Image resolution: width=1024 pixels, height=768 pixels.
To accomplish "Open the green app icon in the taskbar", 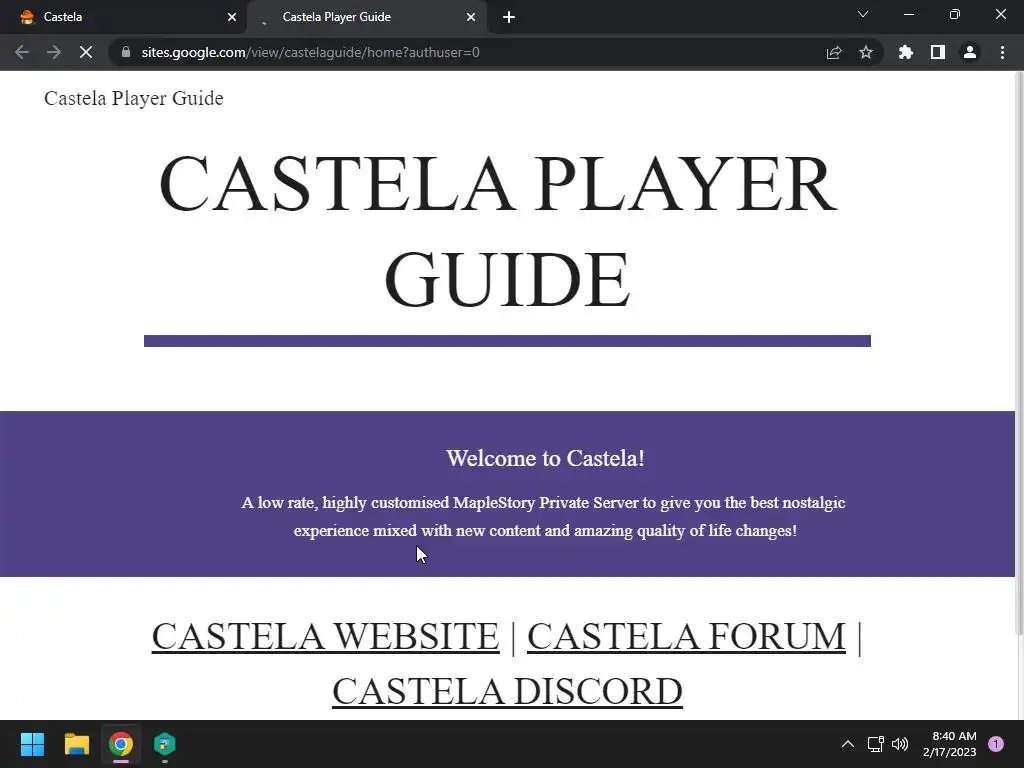I will (165, 744).
